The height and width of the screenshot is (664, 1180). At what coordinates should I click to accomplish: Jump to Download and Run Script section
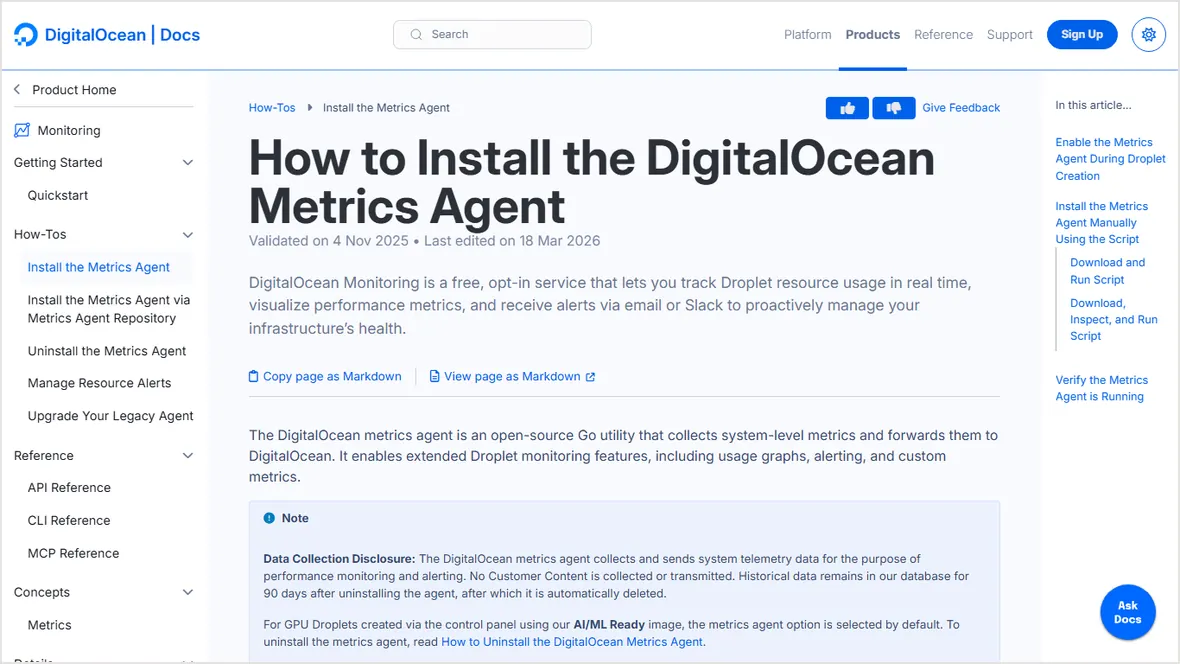[x=1107, y=271]
